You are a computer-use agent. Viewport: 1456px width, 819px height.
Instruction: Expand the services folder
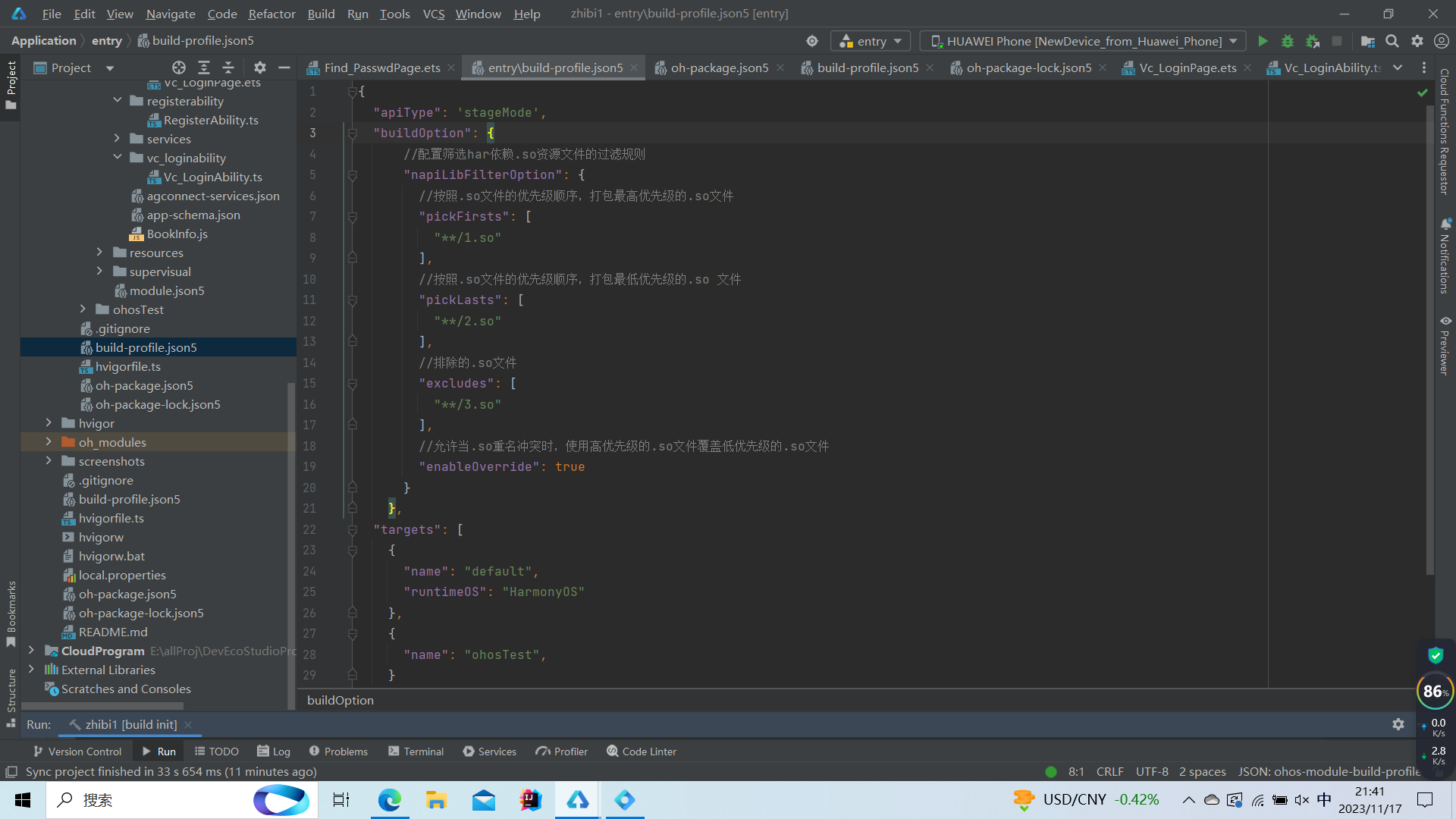(x=118, y=139)
